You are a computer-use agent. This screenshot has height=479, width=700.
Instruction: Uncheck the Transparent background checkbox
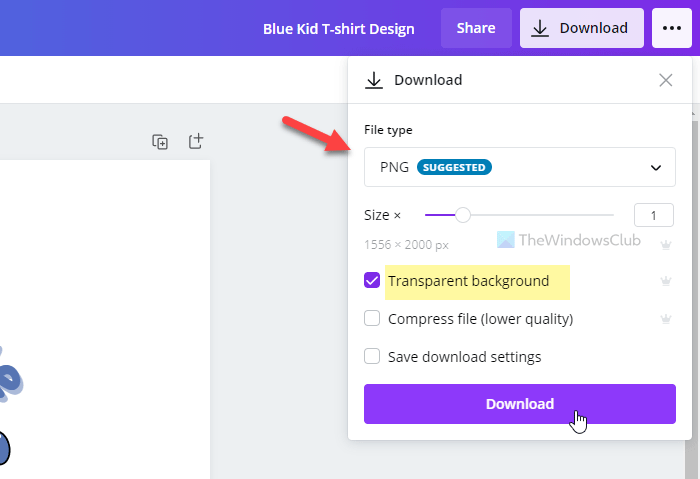point(372,281)
